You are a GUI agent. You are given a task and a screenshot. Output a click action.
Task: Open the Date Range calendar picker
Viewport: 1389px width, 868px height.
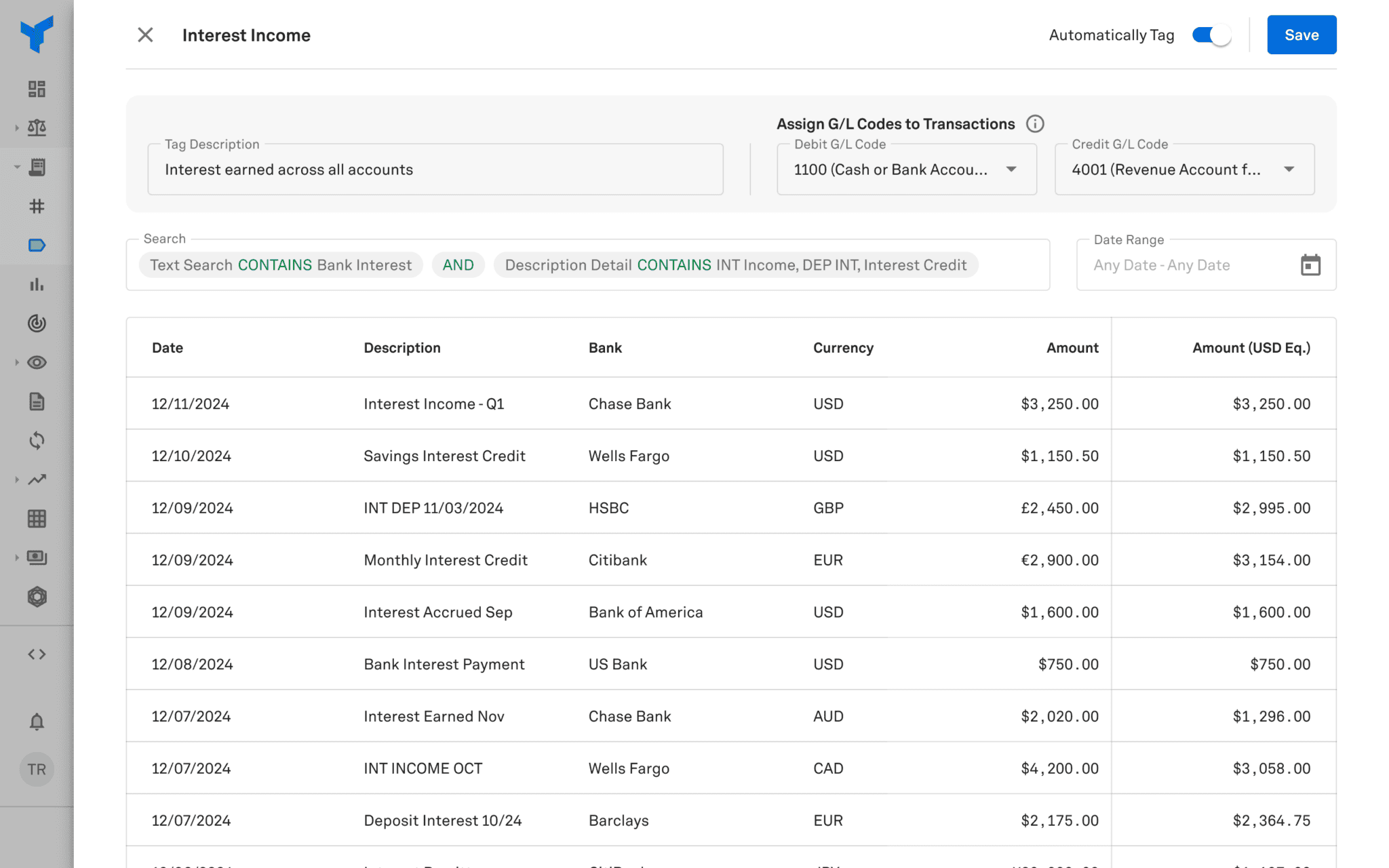tap(1312, 264)
